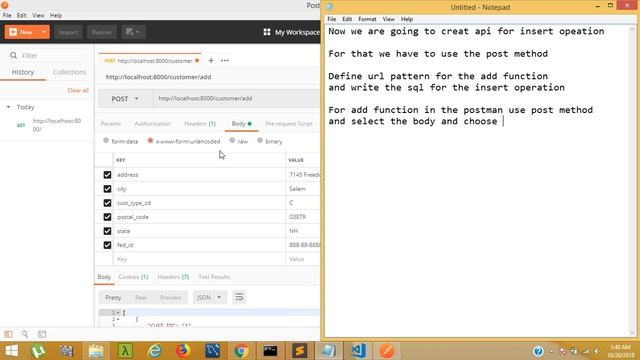Open the Pre-request Script tab
This screenshot has height=360, width=640.
click(289, 124)
